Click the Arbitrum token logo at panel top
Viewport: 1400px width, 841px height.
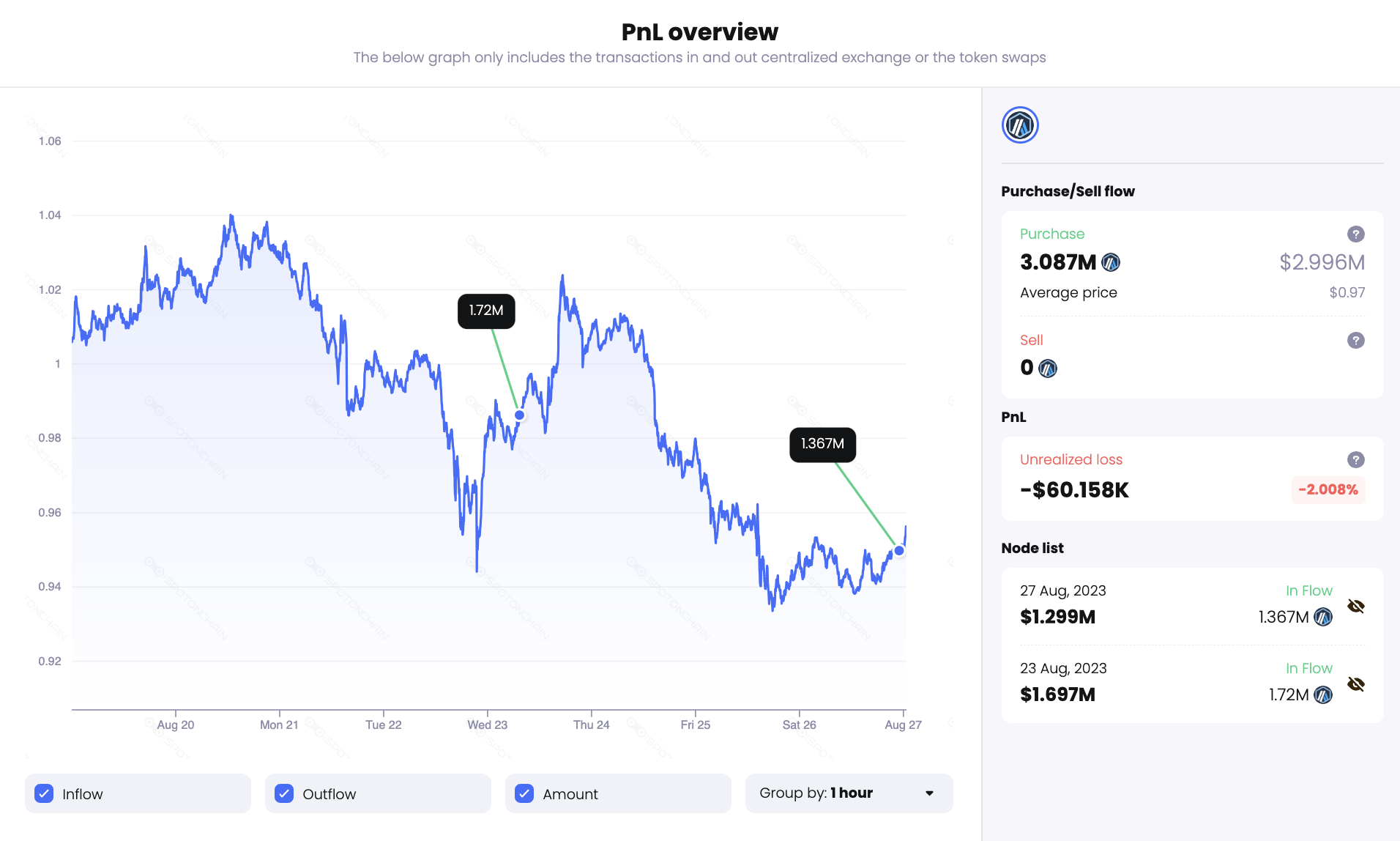[1019, 125]
